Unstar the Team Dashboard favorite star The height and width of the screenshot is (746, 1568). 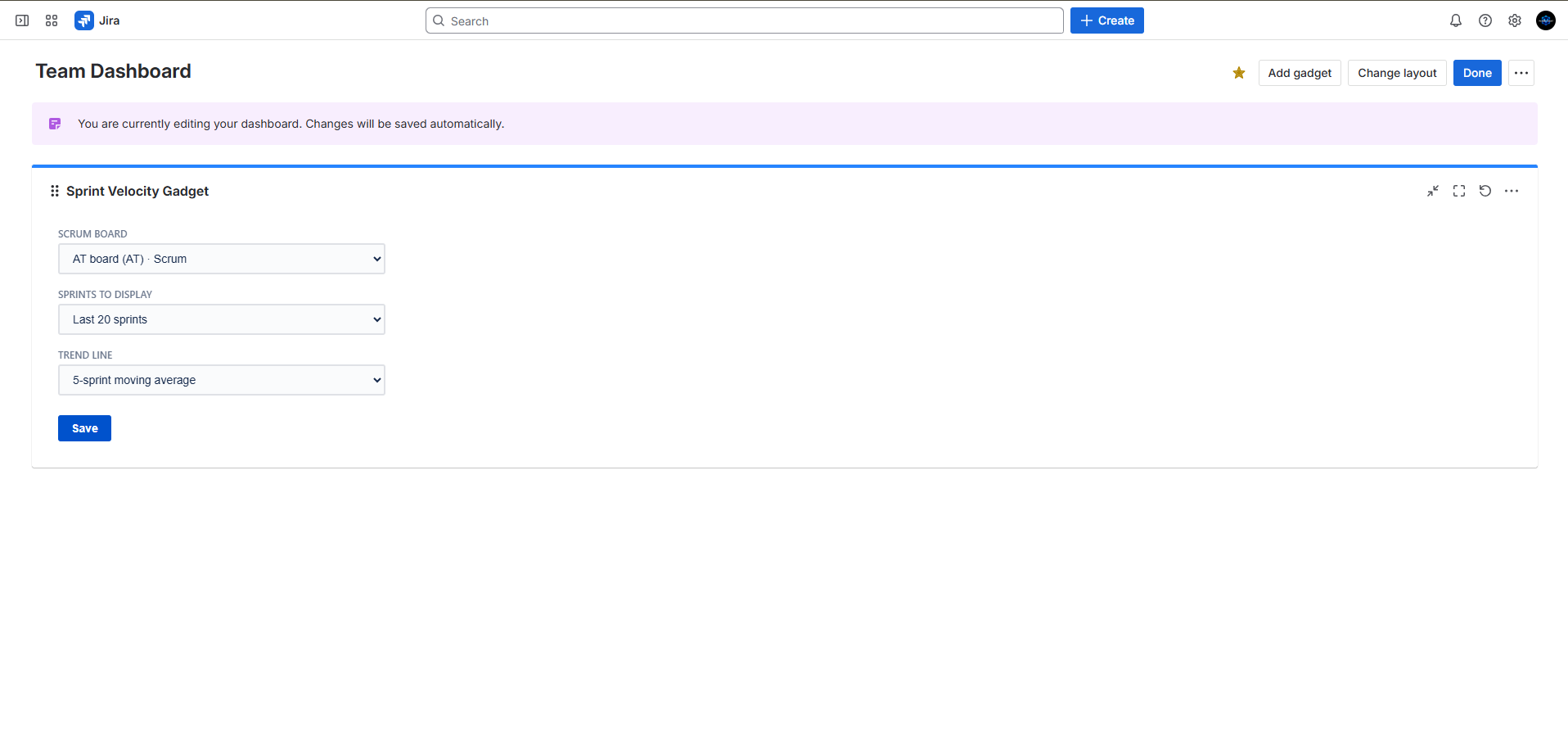click(1238, 73)
